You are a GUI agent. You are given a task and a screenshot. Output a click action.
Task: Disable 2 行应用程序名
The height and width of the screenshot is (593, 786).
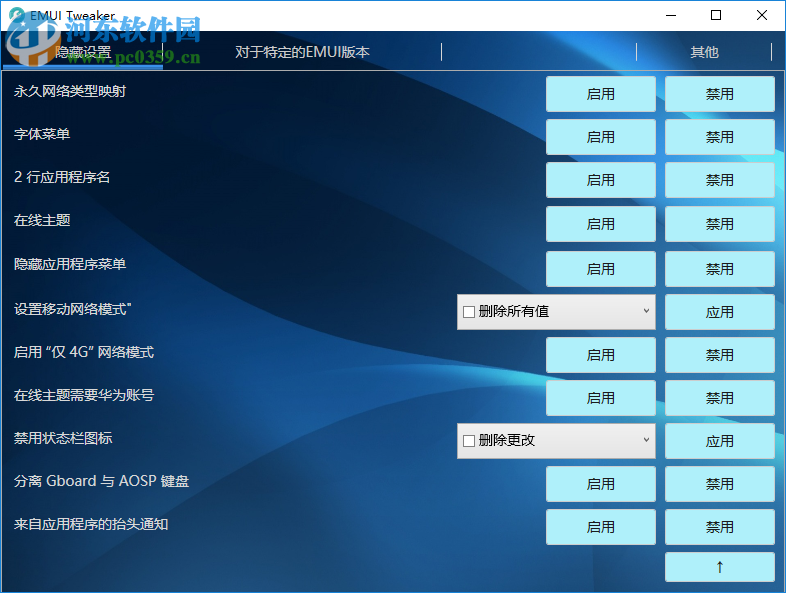point(719,180)
